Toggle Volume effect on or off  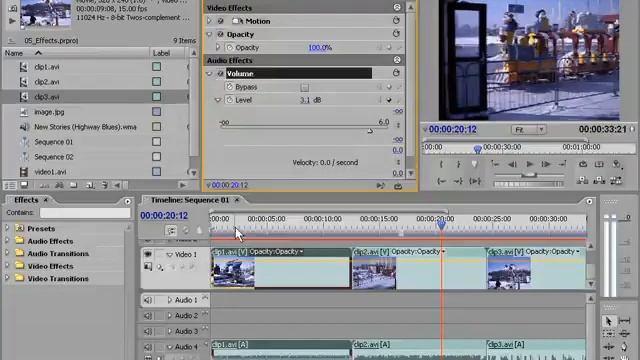[x=220, y=73]
